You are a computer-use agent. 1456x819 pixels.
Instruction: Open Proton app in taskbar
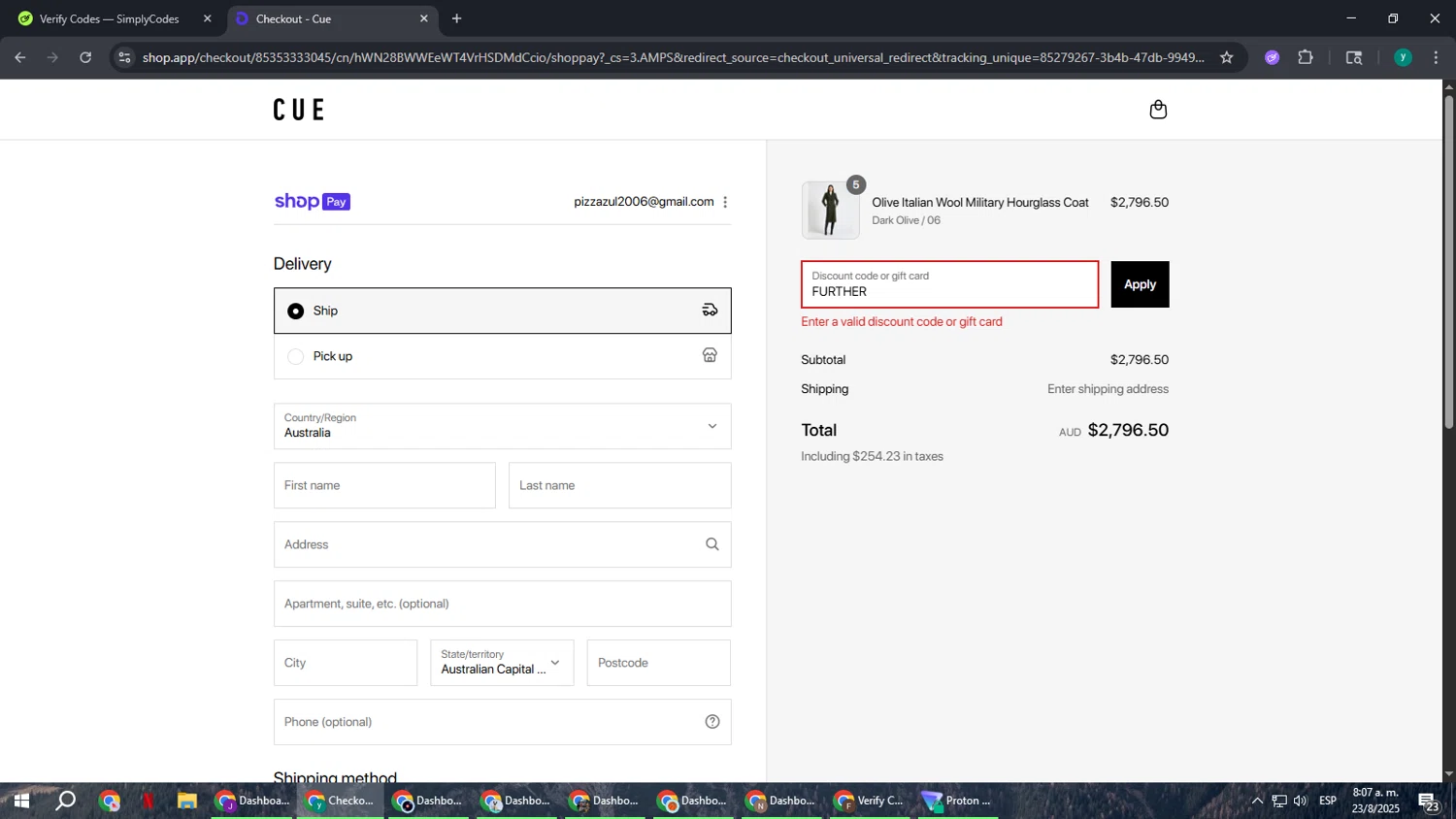958,801
